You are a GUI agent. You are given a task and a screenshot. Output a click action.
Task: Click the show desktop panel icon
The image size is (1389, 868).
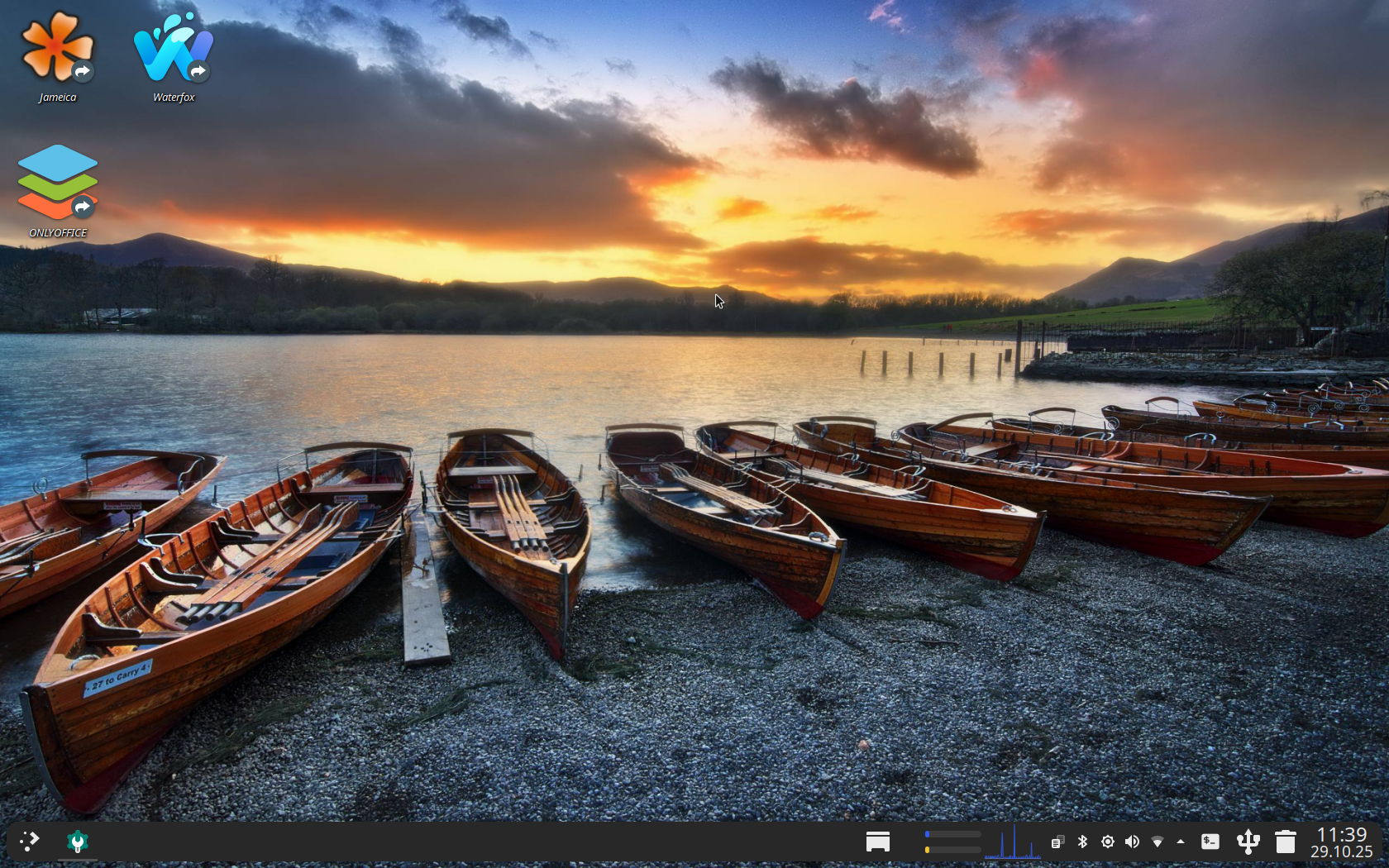click(x=878, y=842)
